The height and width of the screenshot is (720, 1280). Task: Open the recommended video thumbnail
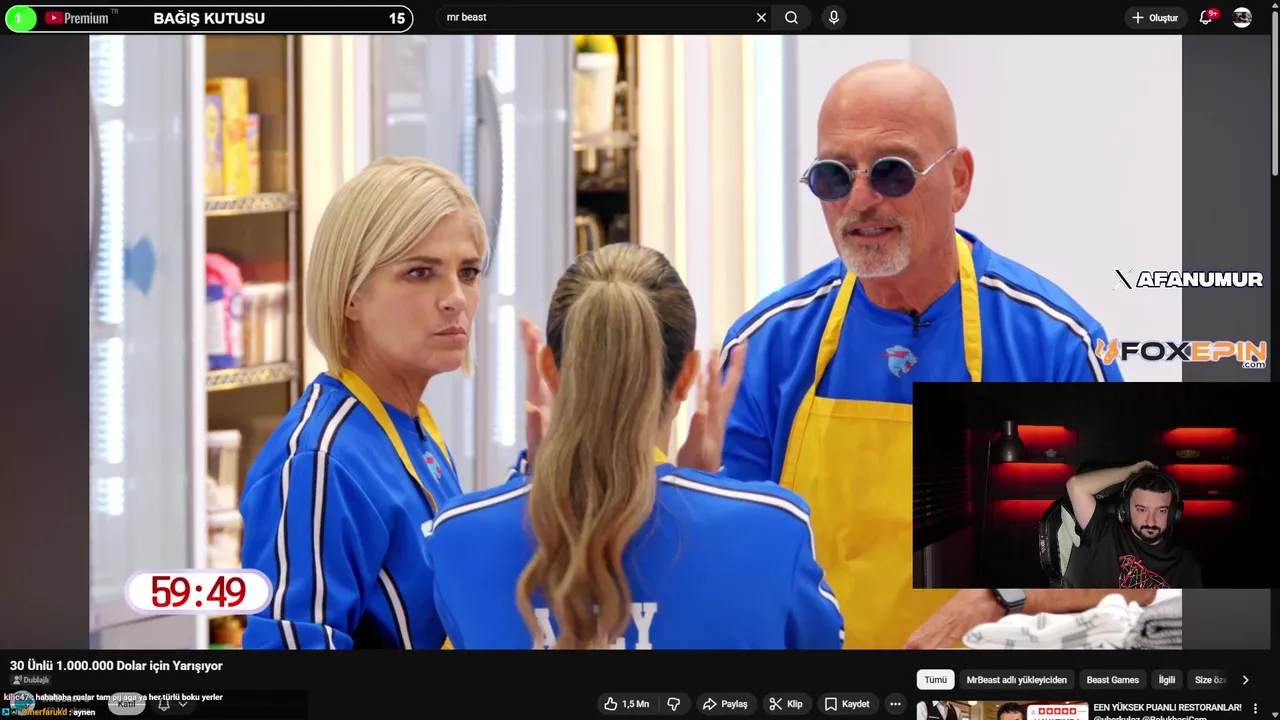pyautogui.click(x=1002, y=710)
